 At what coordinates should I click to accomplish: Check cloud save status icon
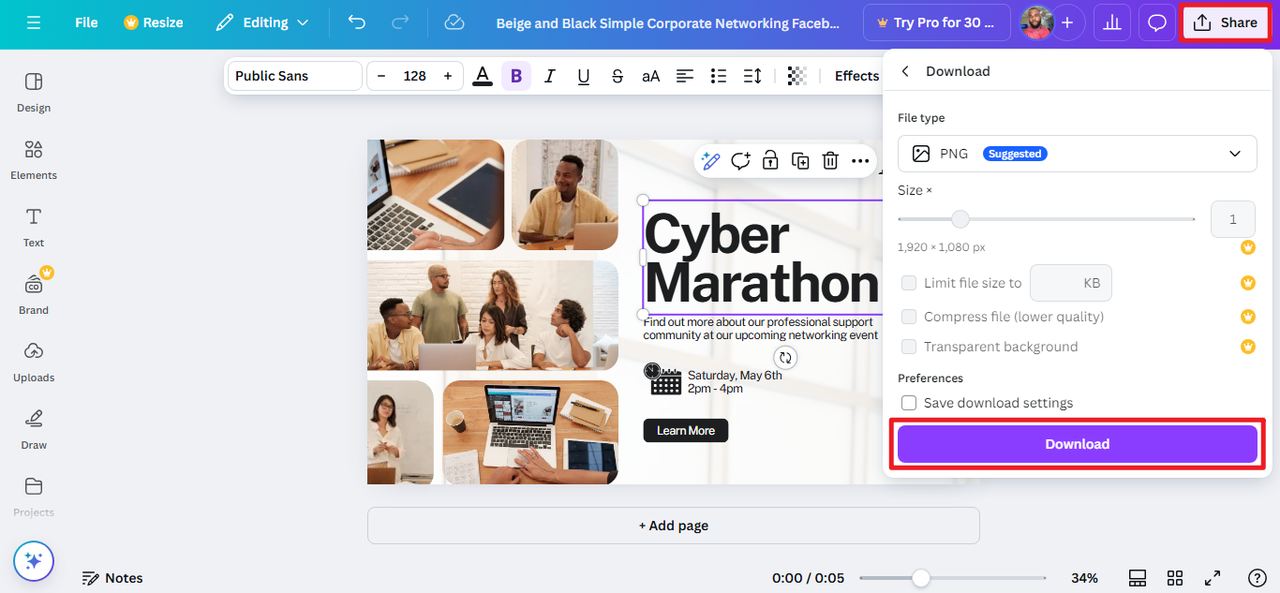pyautogui.click(x=454, y=22)
